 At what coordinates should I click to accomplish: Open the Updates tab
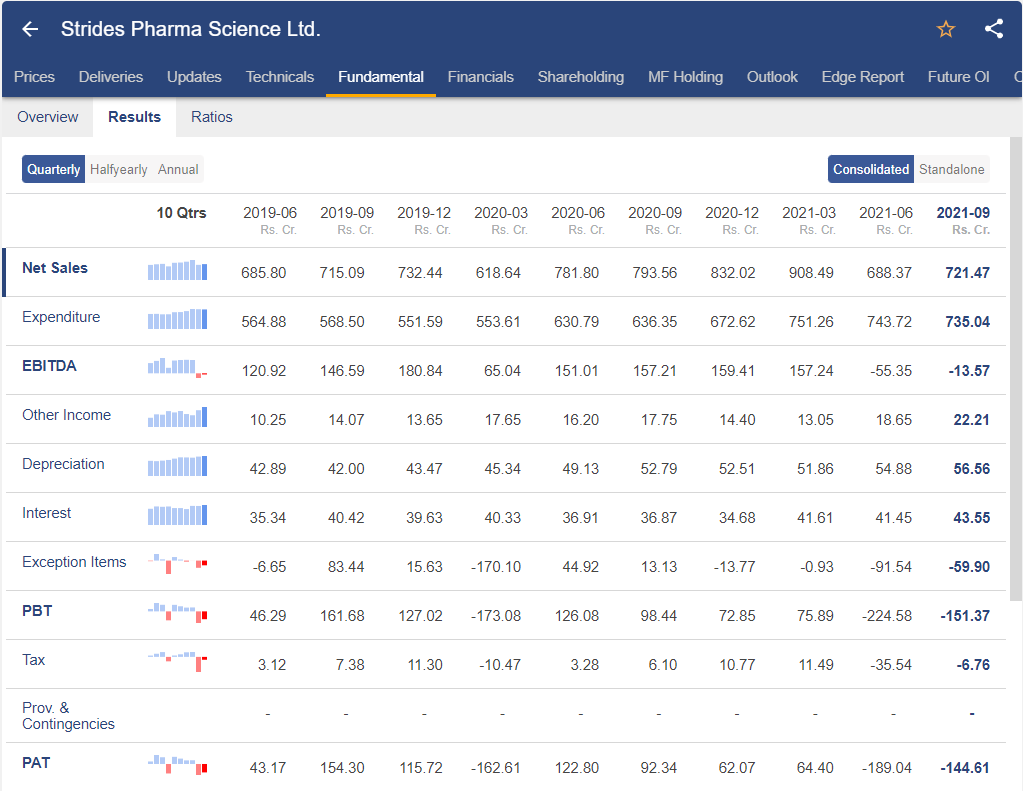coord(194,77)
